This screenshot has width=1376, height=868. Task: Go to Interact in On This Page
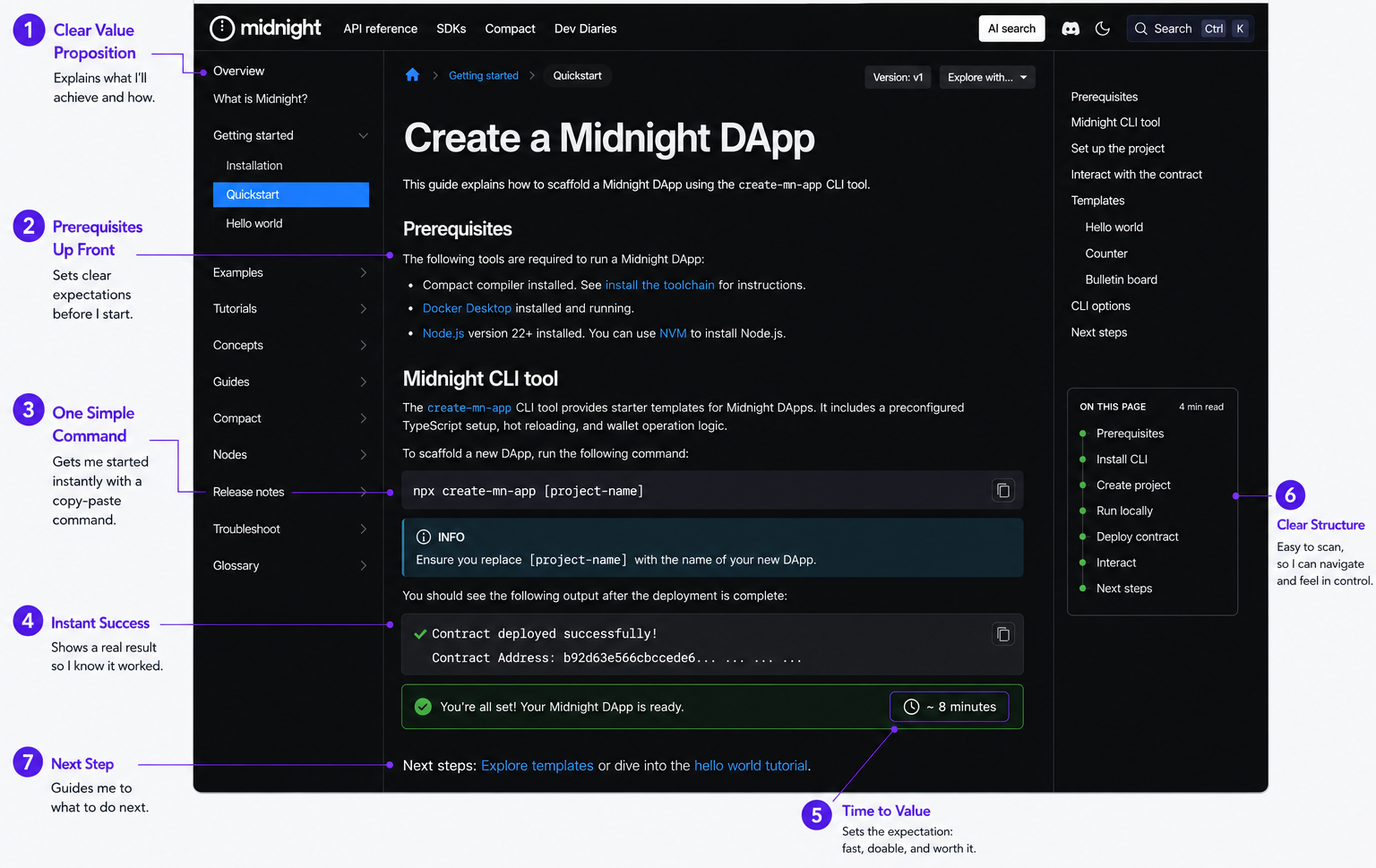[1116, 563]
